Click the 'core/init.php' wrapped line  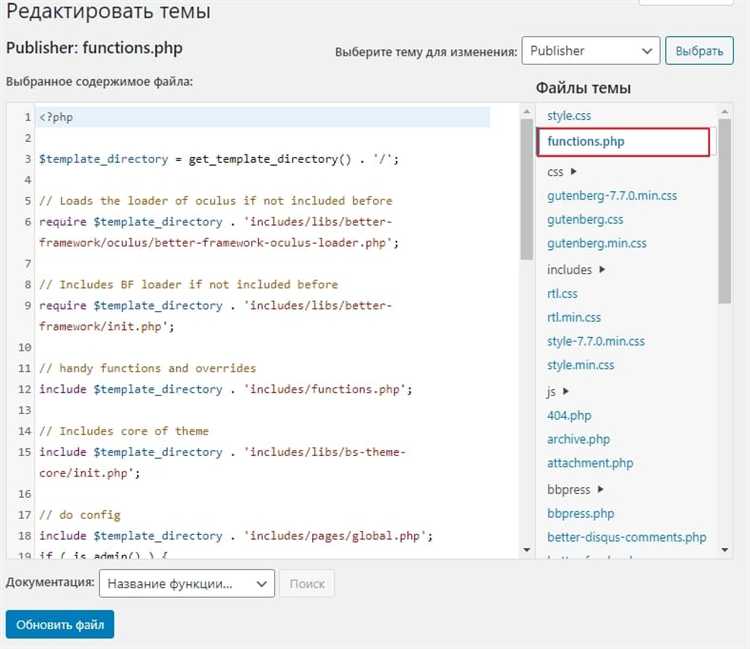(x=89, y=473)
